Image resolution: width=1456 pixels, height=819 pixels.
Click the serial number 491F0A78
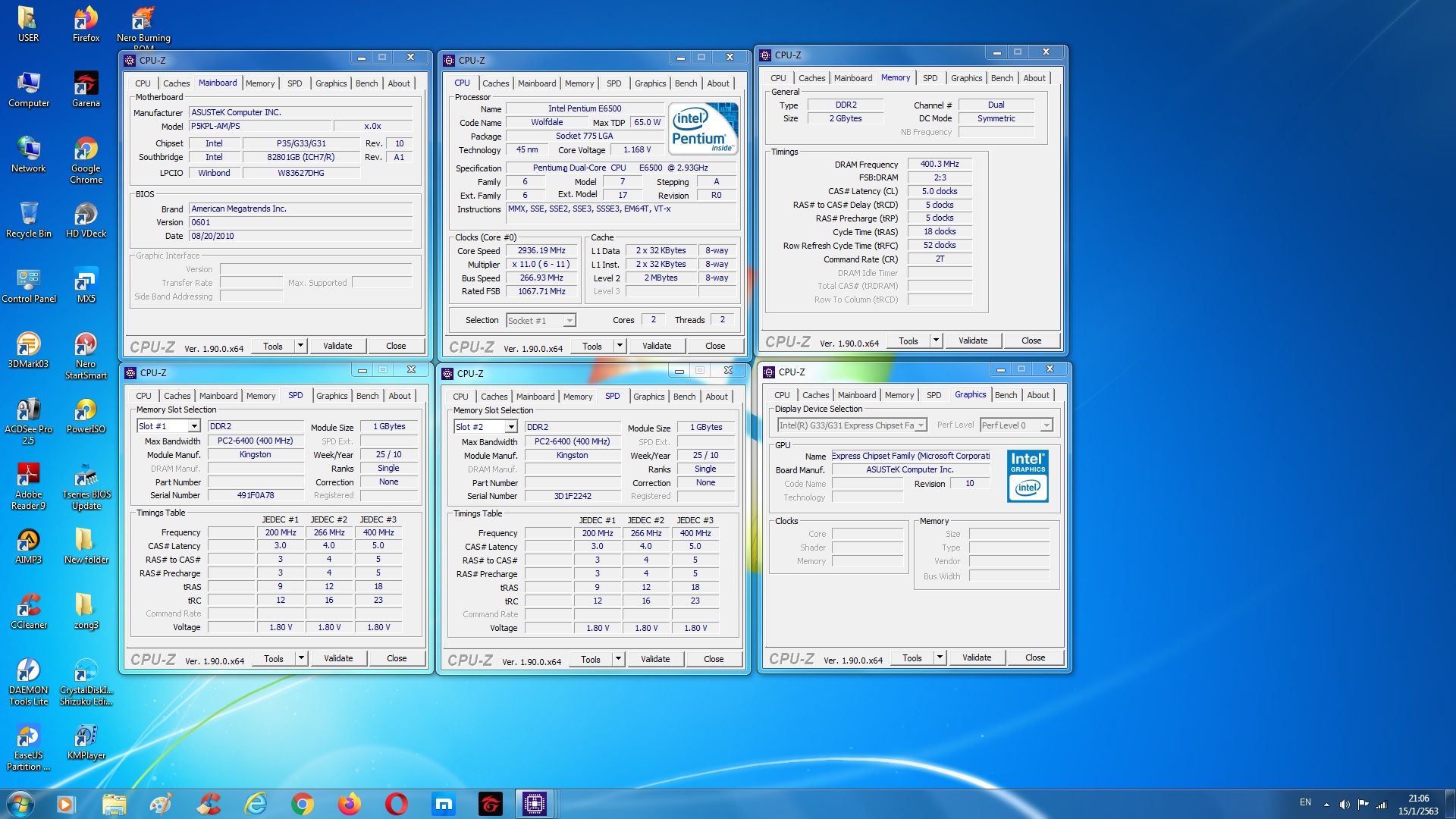[256, 496]
